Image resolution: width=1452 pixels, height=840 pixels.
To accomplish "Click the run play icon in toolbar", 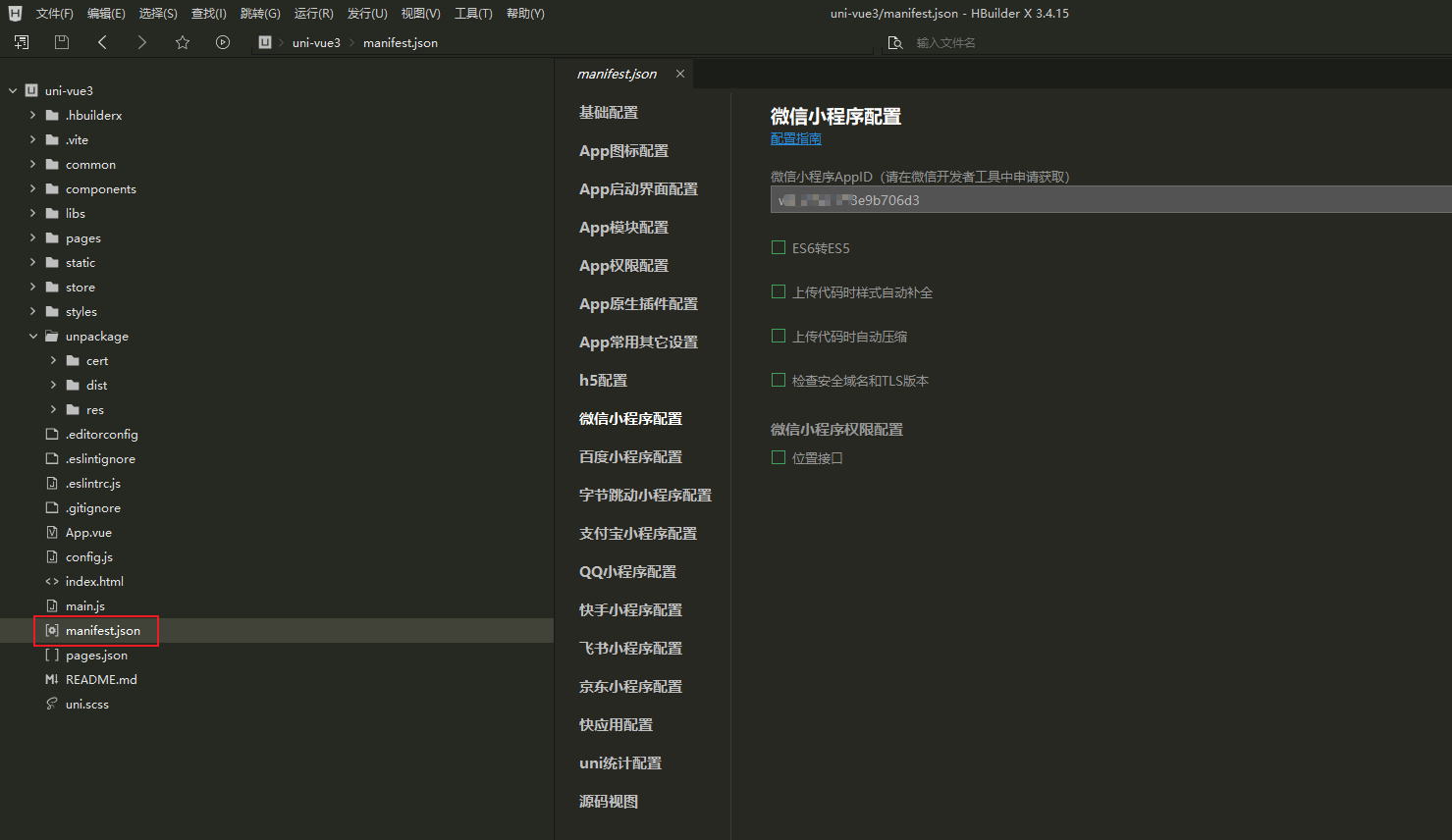I will 223,42.
